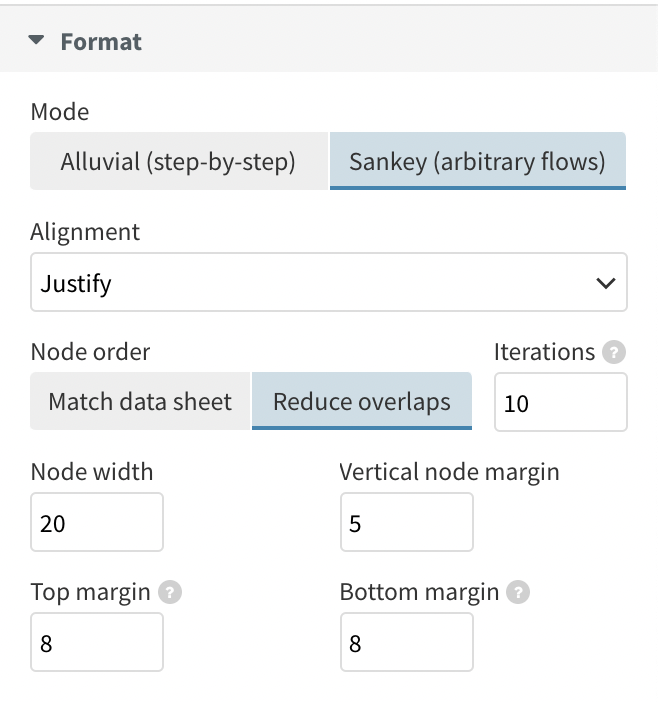The width and height of the screenshot is (658, 702).
Task: Select Sankey (arbitrary flows) mode
Action: [x=478, y=161]
